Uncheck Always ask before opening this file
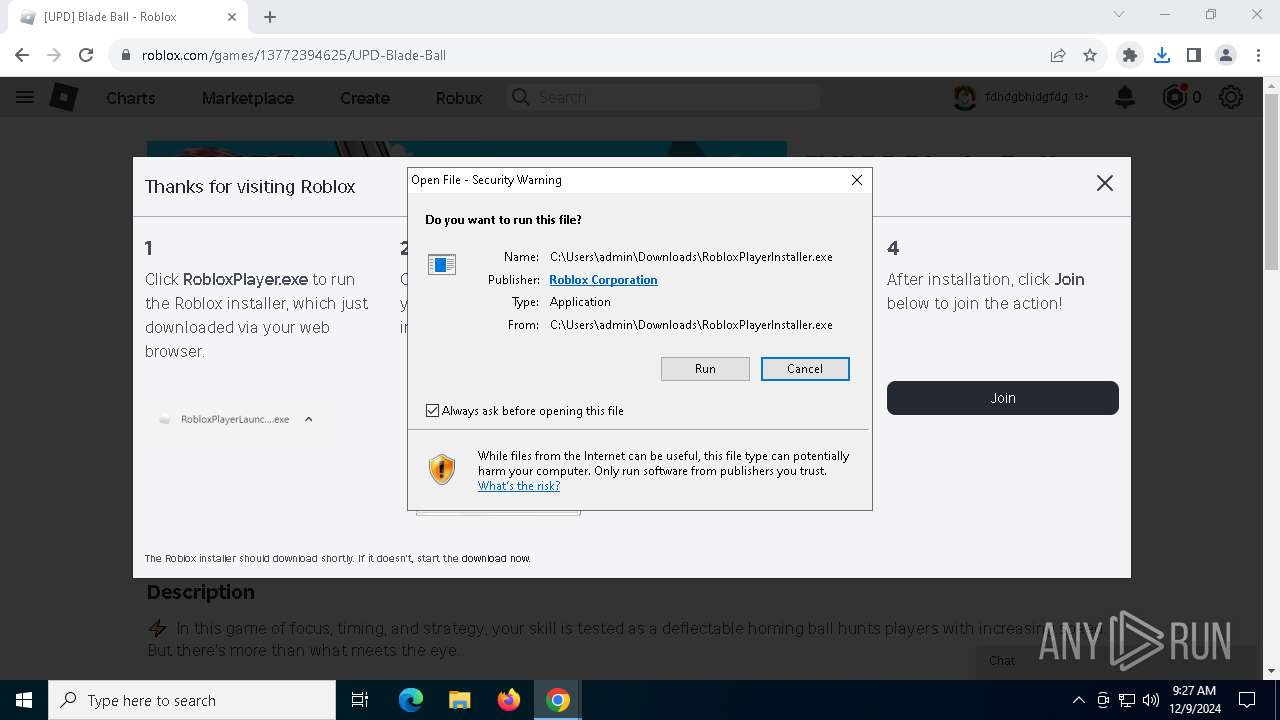 click(432, 411)
